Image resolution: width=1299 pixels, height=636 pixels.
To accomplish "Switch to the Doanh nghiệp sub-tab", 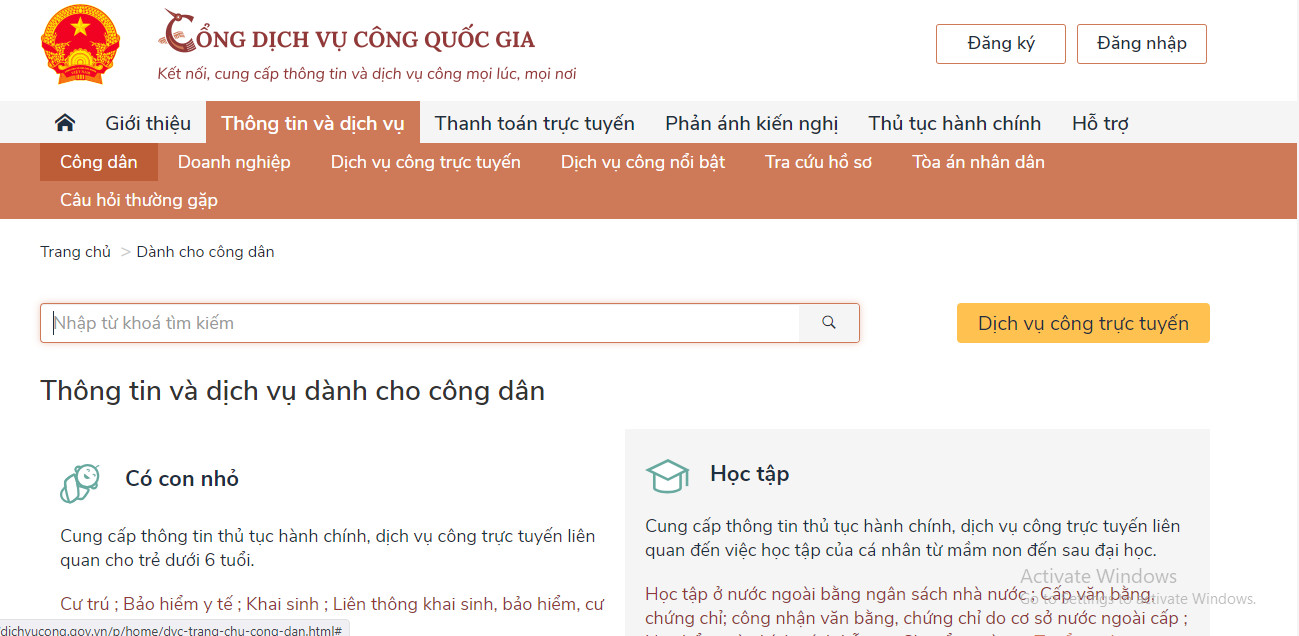I will (x=234, y=162).
